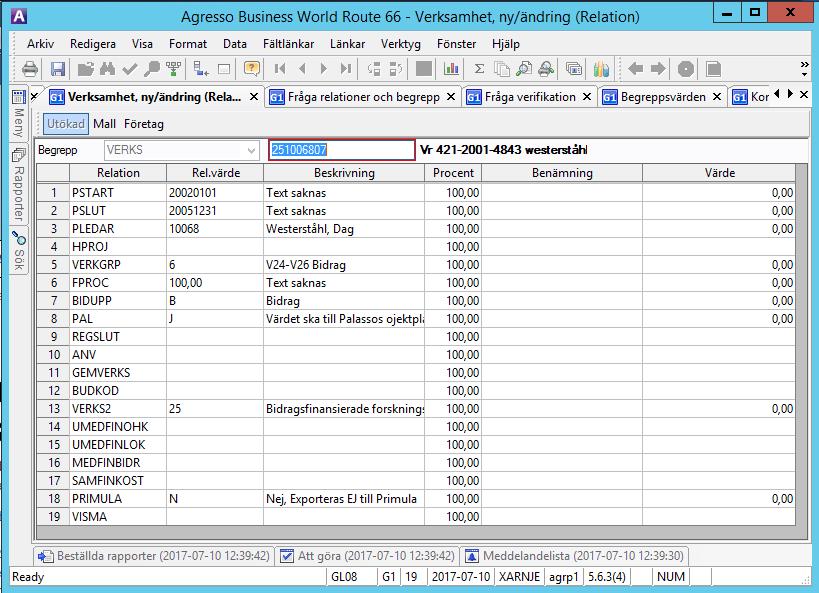Image resolution: width=819 pixels, height=593 pixels.
Task: Switch to Fråga relationer och begrepp tab
Action: [364, 97]
